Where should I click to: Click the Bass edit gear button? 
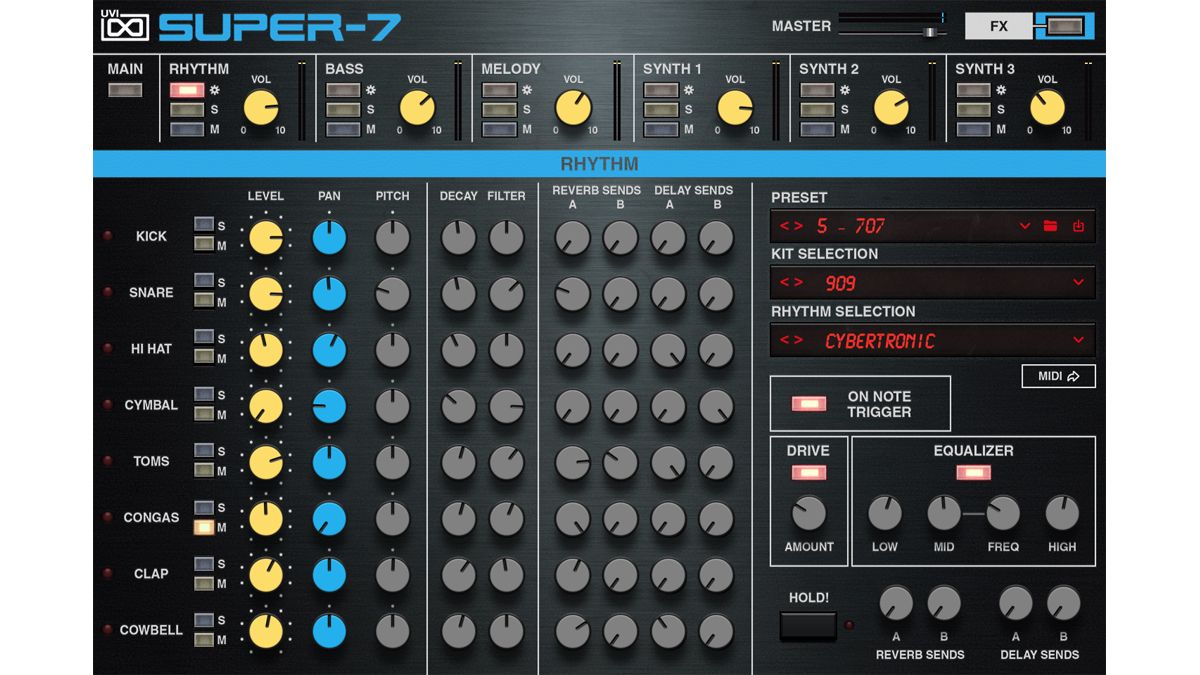click(x=371, y=90)
